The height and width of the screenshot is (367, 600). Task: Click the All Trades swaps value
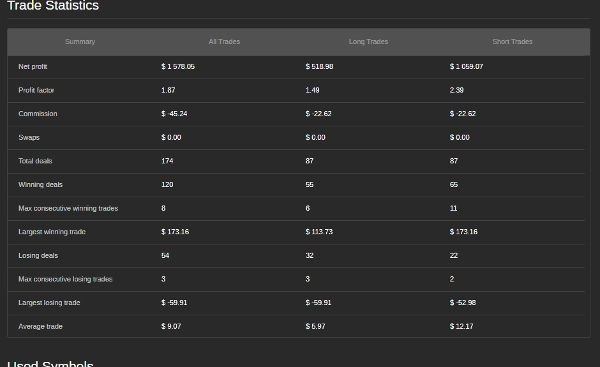(171, 137)
